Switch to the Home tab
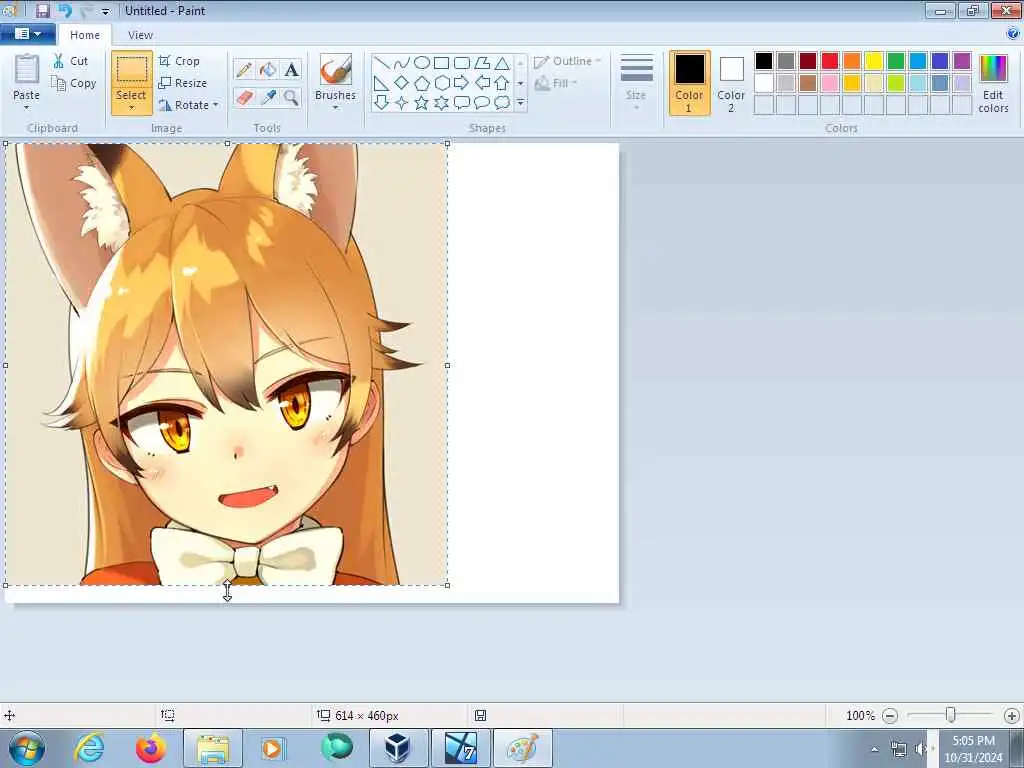 tap(85, 35)
